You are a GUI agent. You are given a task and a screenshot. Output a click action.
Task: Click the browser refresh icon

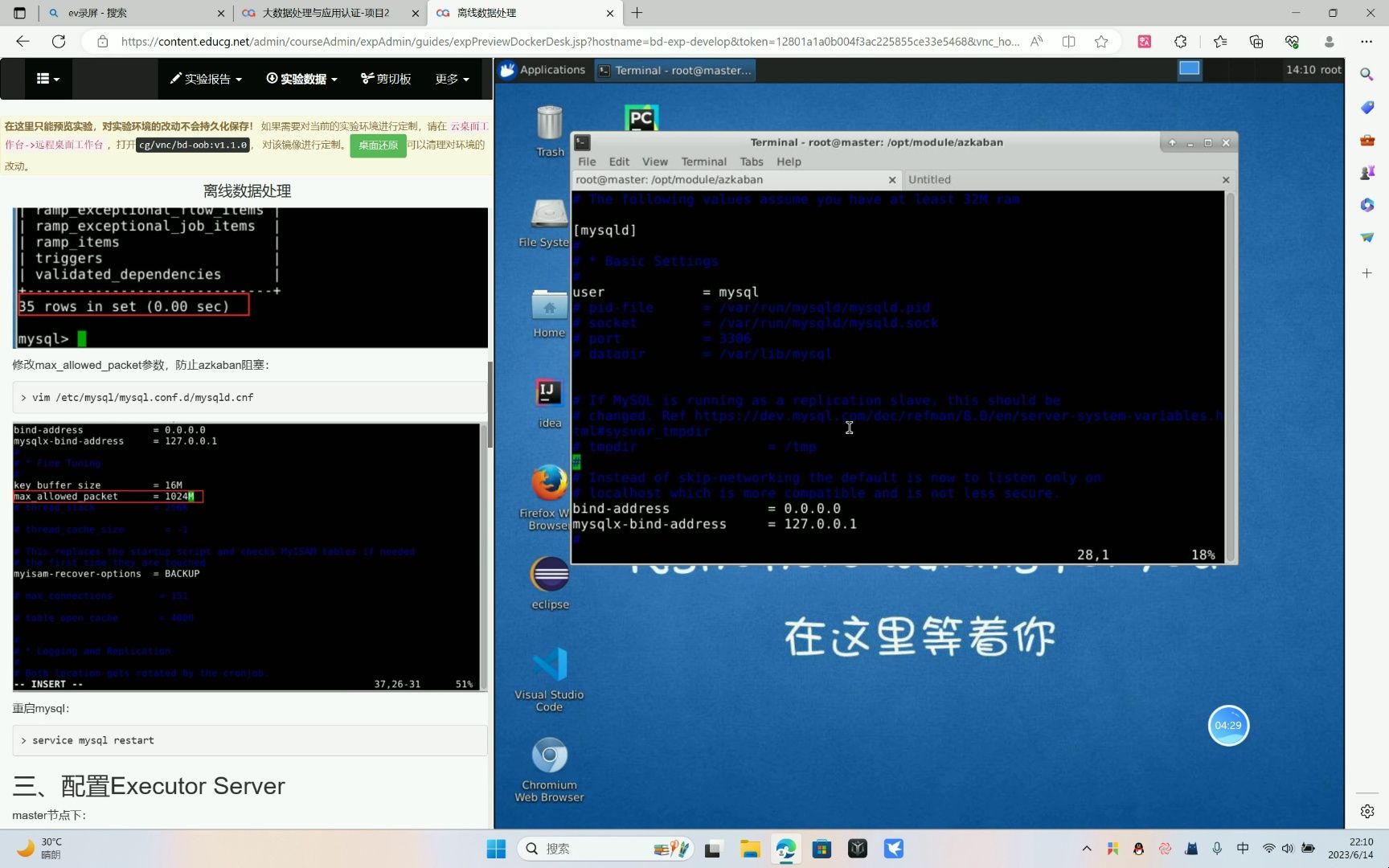pos(59,42)
